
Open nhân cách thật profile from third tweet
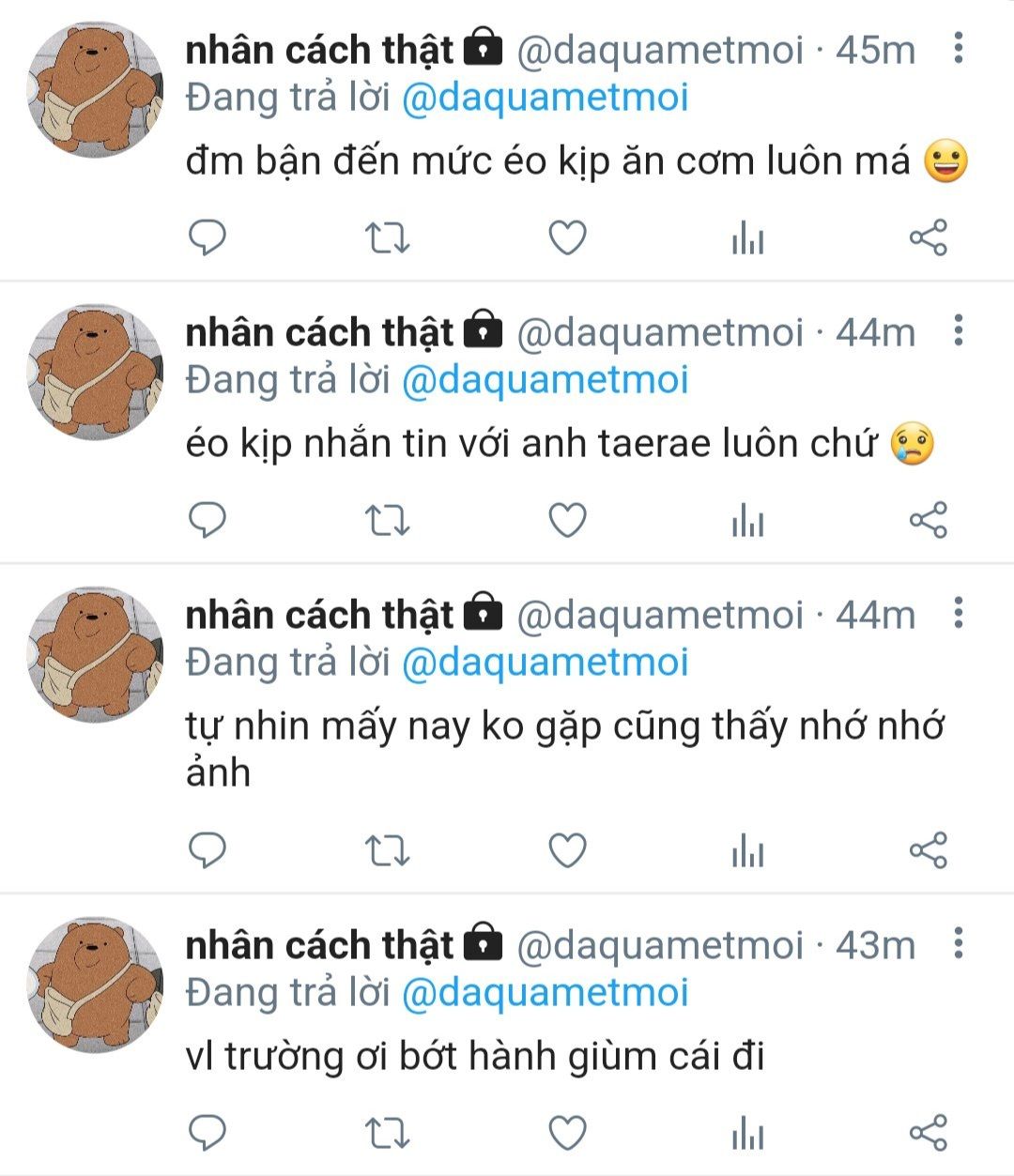pyautogui.click(x=319, y=615)
